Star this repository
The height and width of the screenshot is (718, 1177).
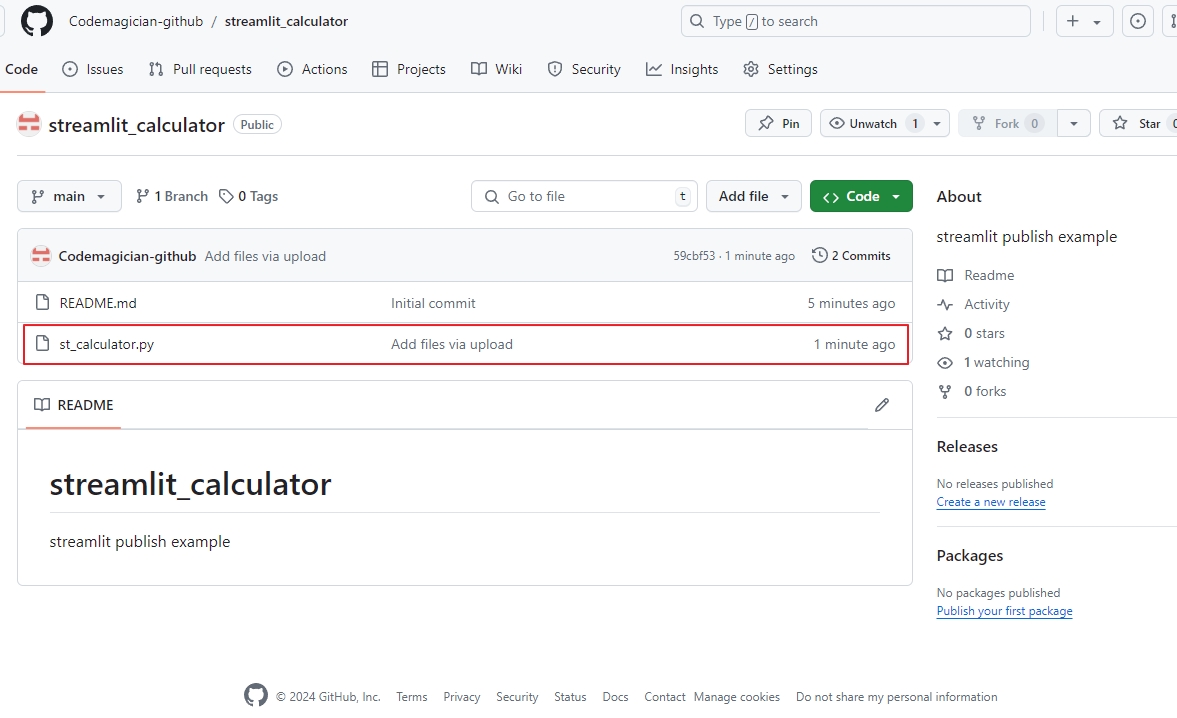[1138, 123]
